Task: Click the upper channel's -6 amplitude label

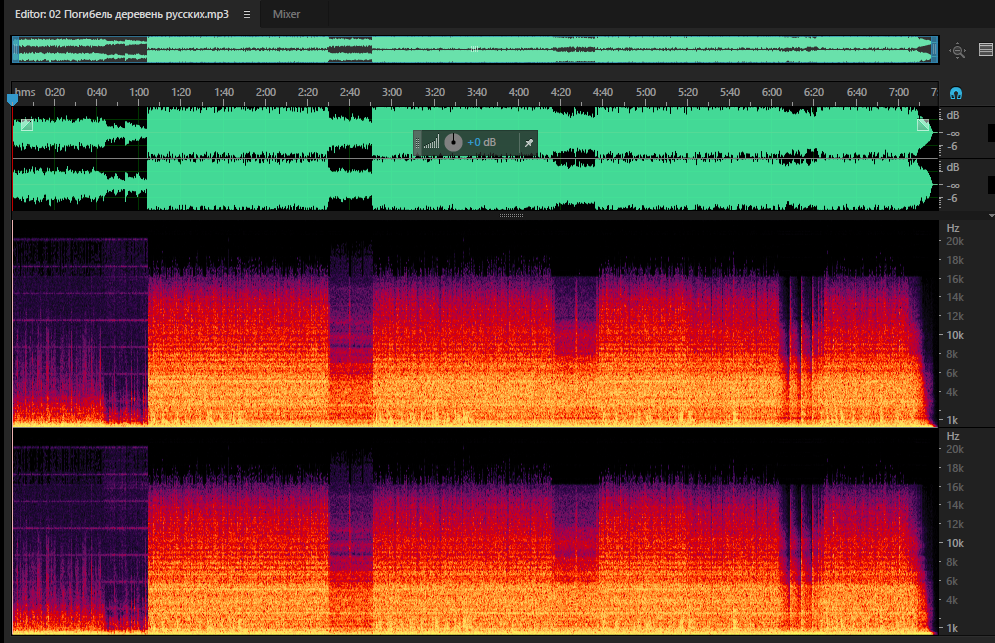Action: [952, 147]
